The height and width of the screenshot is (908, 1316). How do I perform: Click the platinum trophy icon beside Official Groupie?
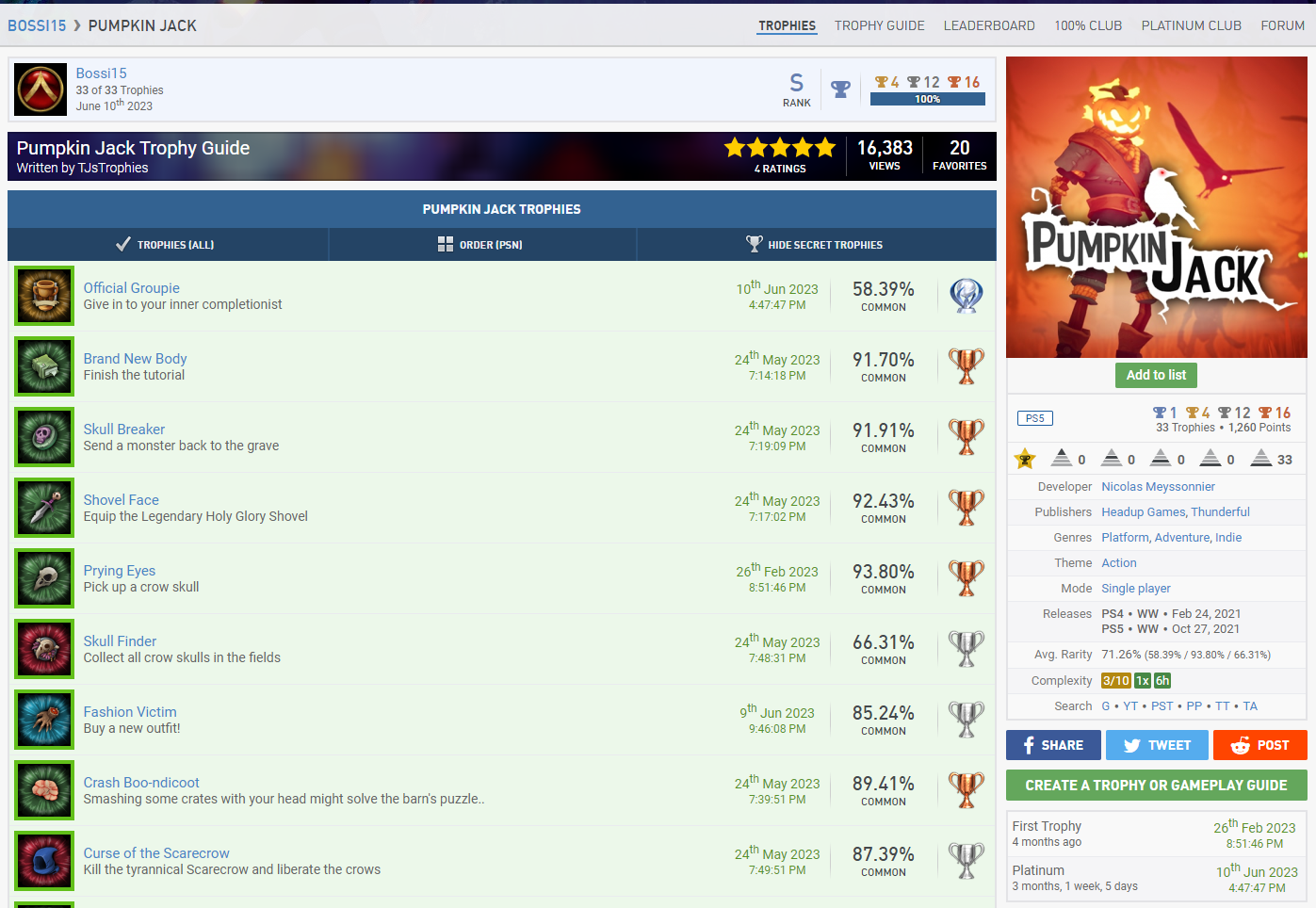coord(966,296)
